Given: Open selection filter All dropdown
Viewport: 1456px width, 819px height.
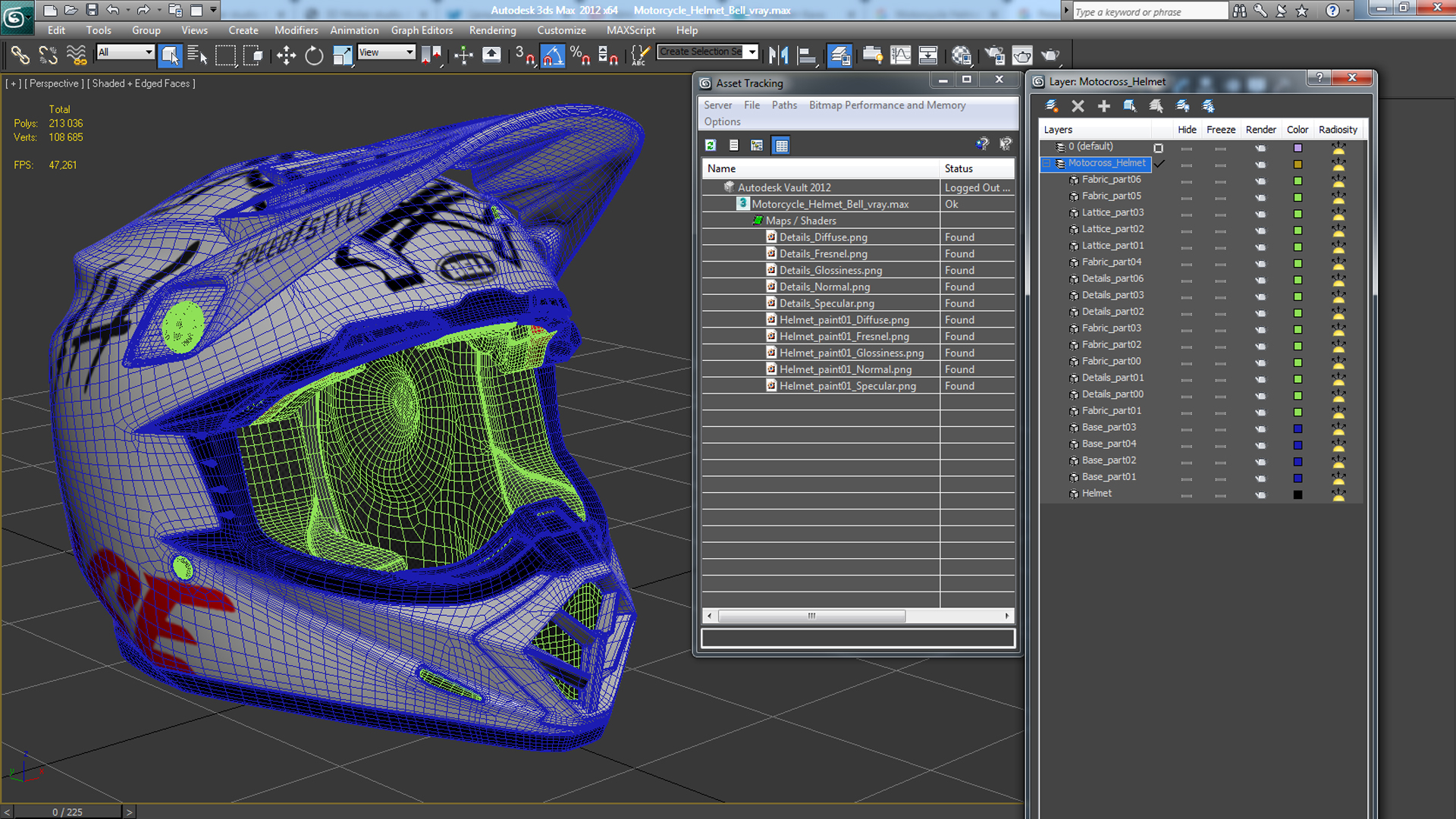Looking at the screenshot, I should click(125, 52).
